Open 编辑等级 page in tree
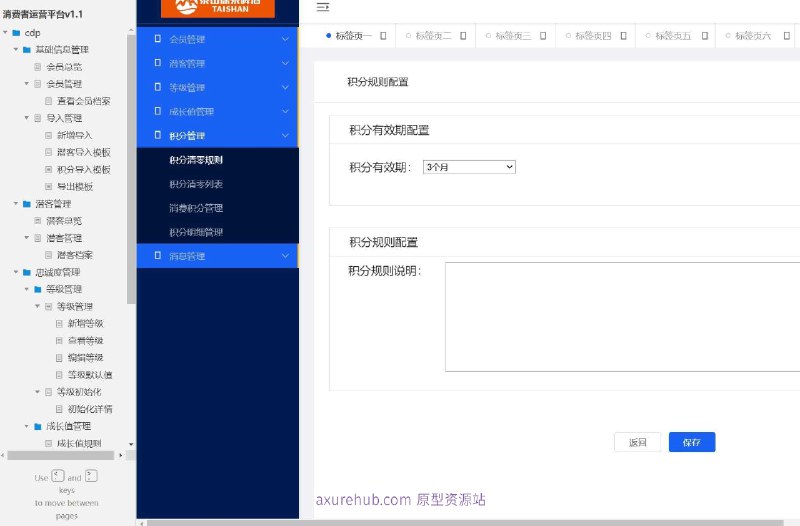This screenshot has width=800, height=526. pyautogui.click(x=86, y=358)
